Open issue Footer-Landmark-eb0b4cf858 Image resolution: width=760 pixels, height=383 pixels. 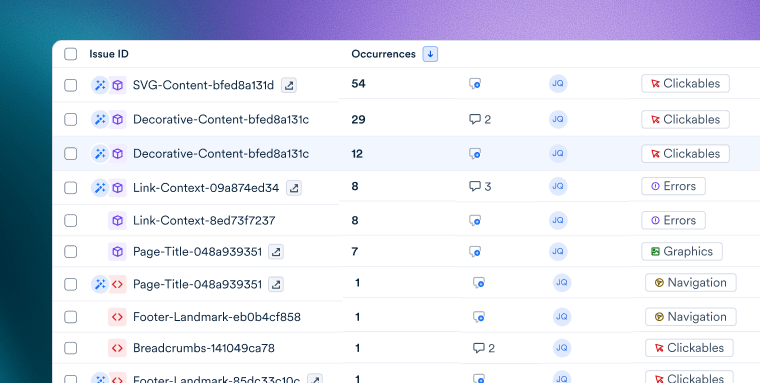point(217,317)
